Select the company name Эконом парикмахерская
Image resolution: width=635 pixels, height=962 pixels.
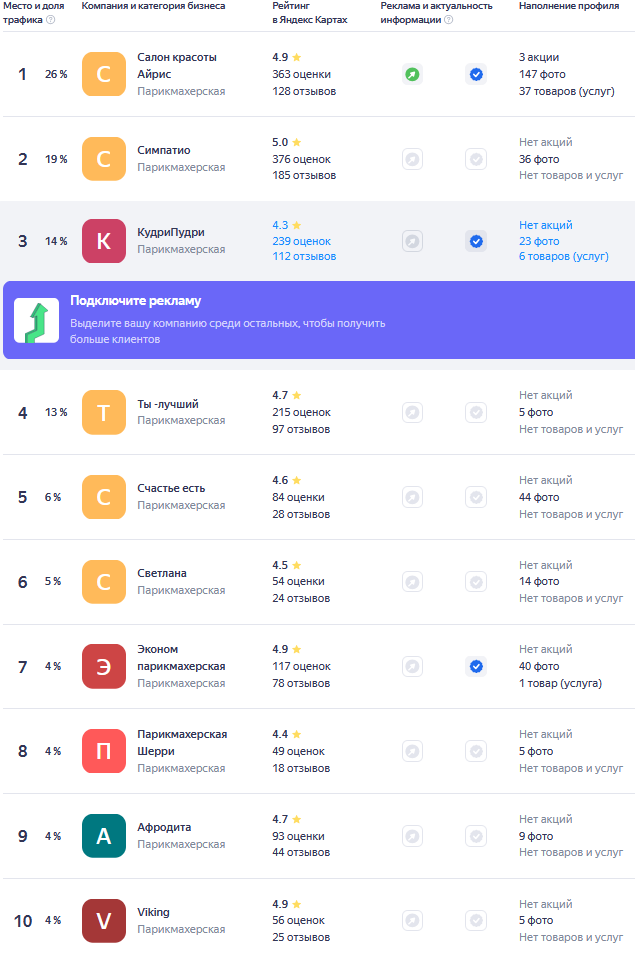[181, 658]
